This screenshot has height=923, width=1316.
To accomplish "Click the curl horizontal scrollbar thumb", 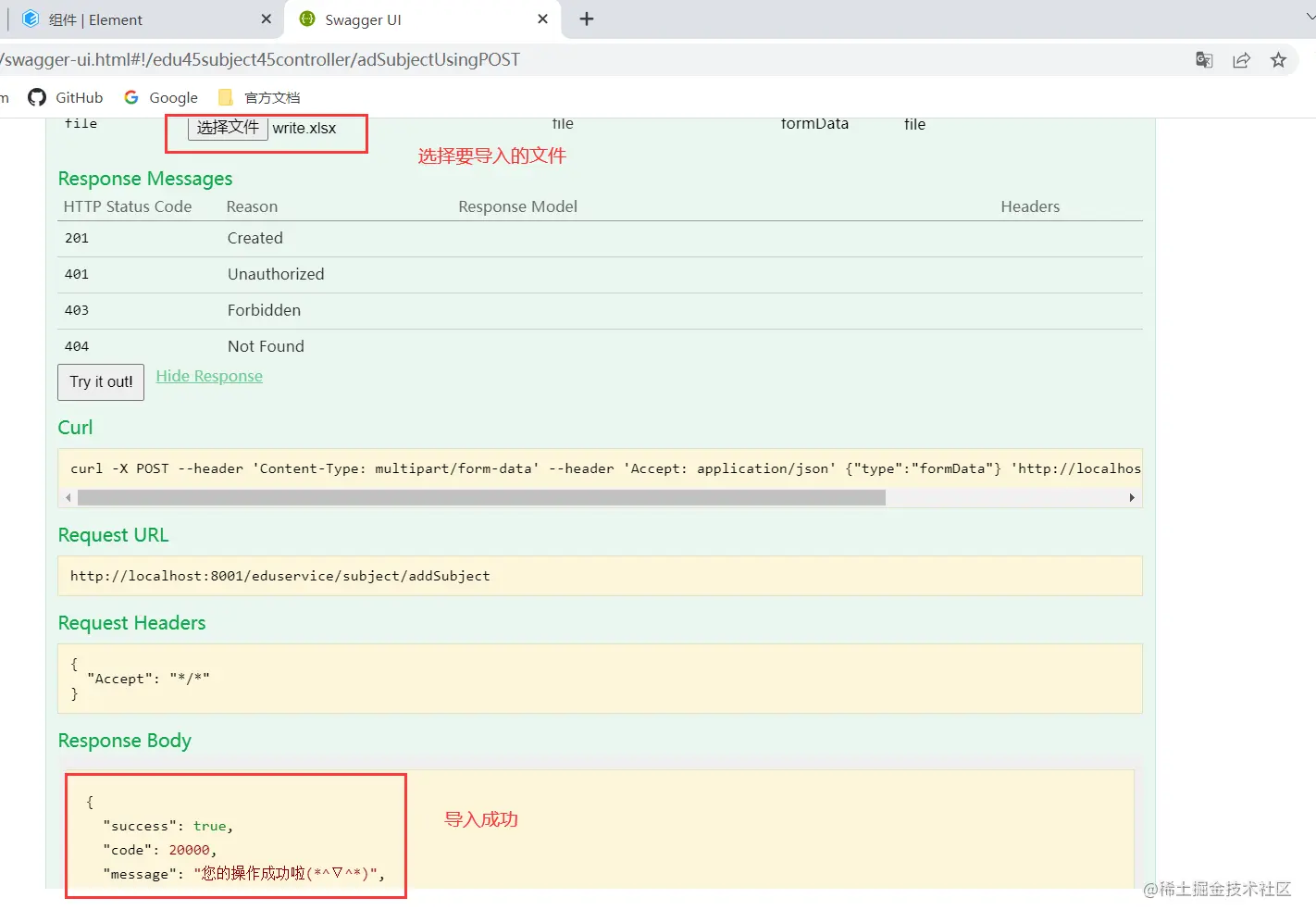I will tap(481, 498).
